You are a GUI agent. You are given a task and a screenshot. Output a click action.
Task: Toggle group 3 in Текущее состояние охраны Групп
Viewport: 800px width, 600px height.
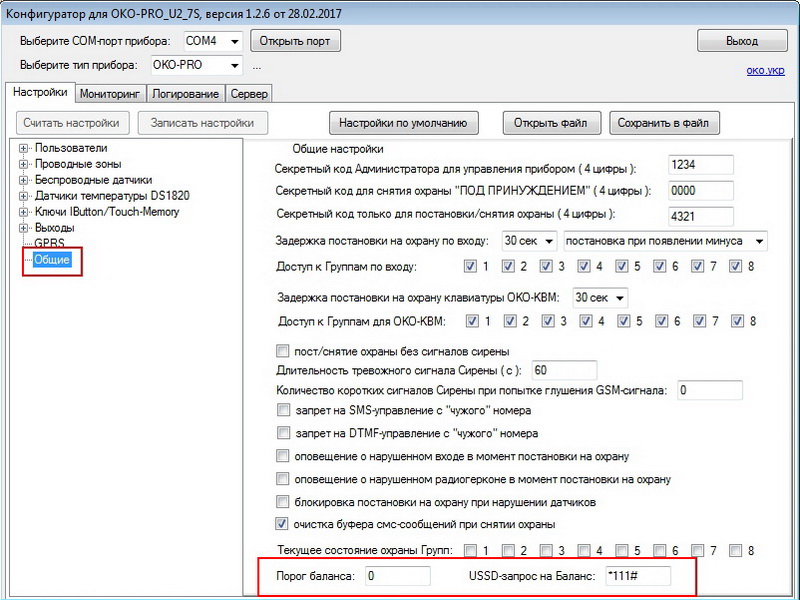click(x=546, y=551)
